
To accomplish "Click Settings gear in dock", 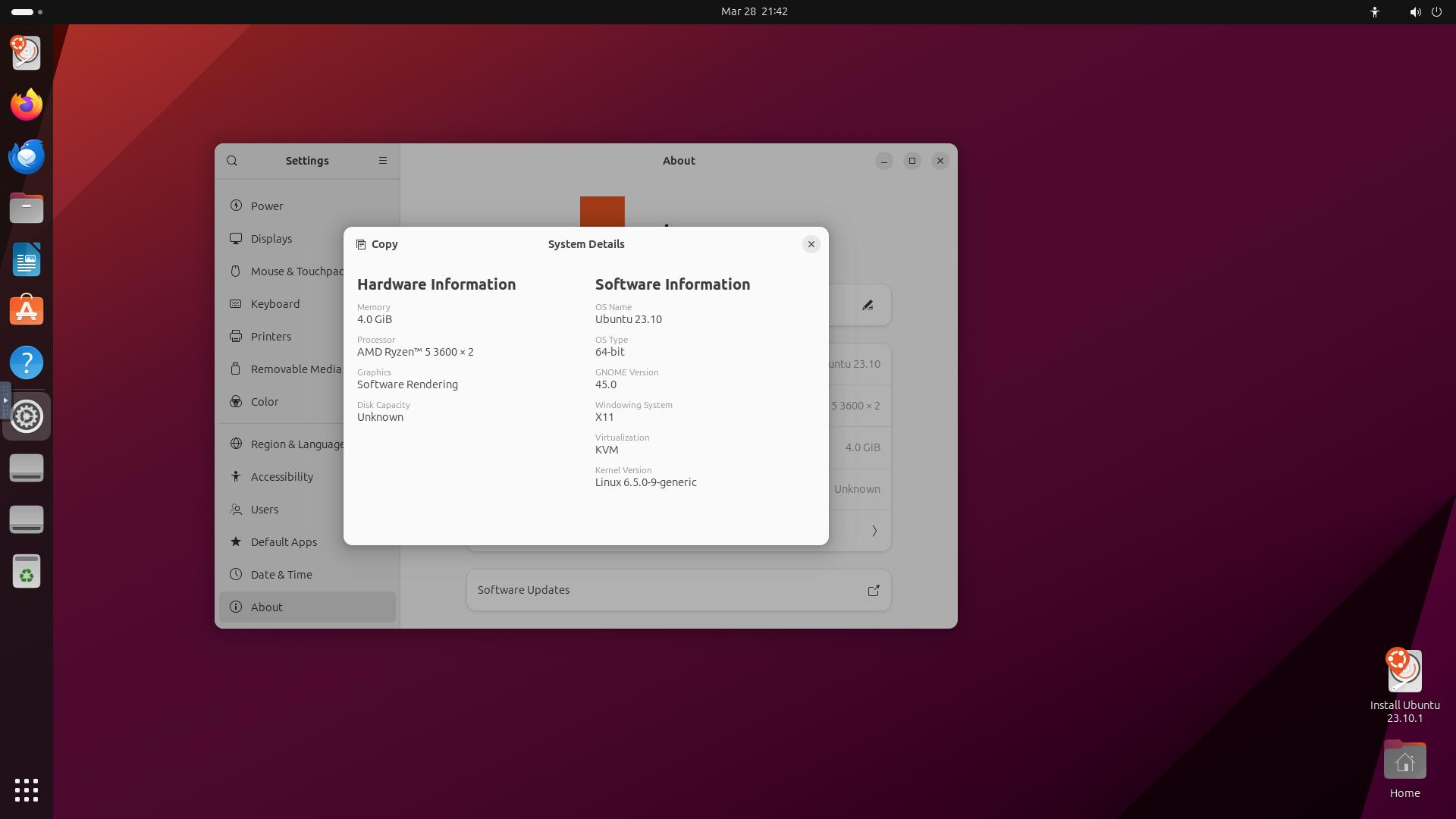I will 27,416.
